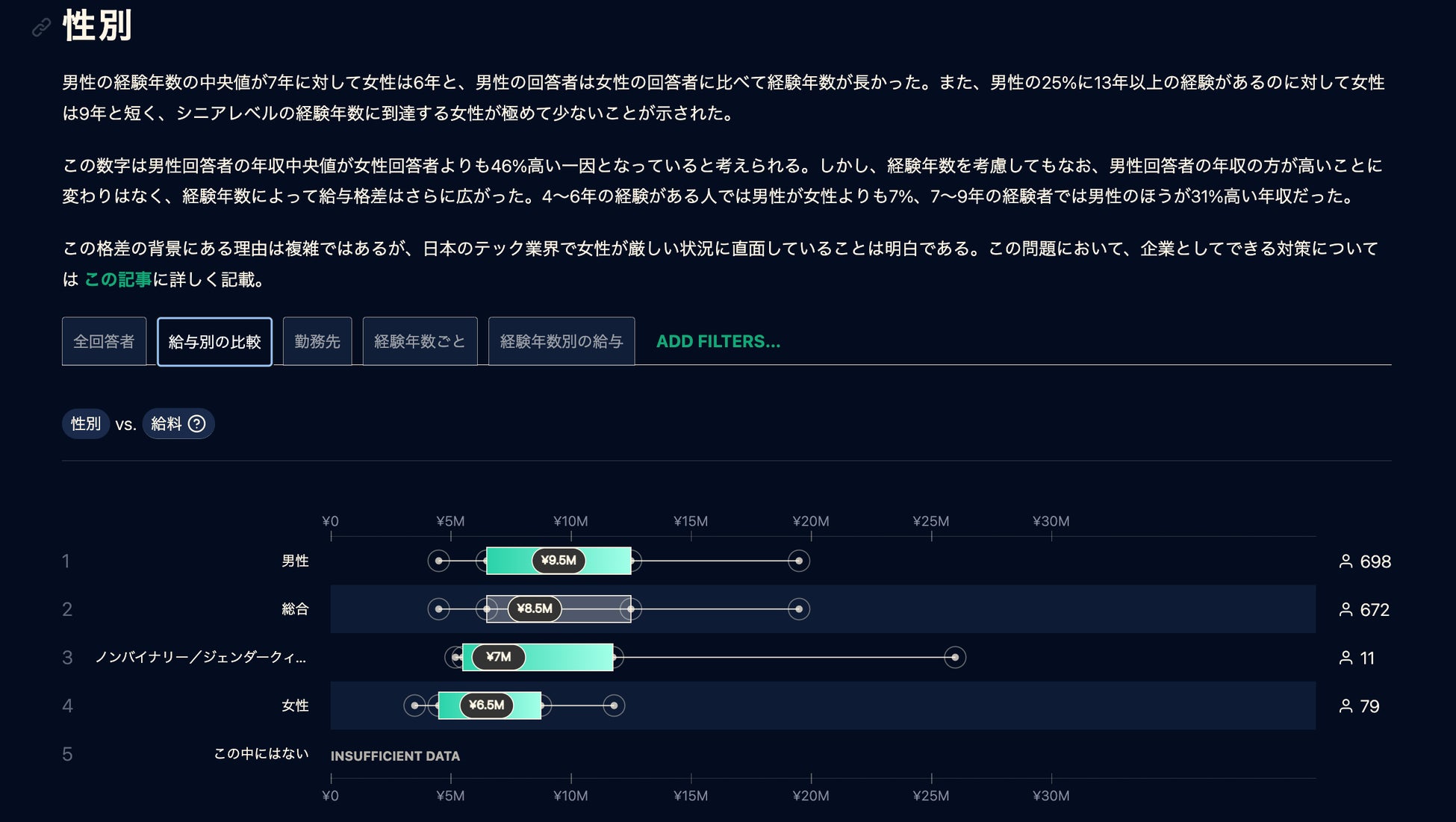Click the anchor link icon beside 性別 heading

41,28
